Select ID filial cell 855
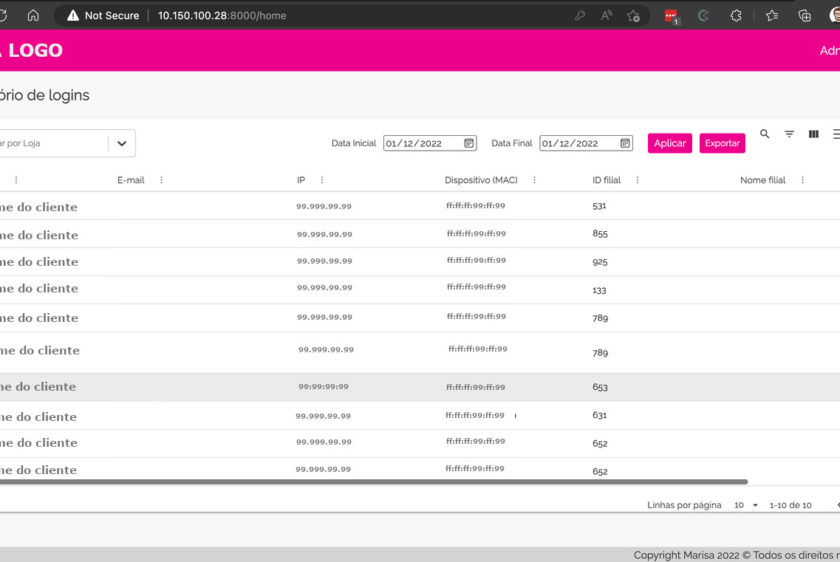840x562 pixels. tap(600, 234)
